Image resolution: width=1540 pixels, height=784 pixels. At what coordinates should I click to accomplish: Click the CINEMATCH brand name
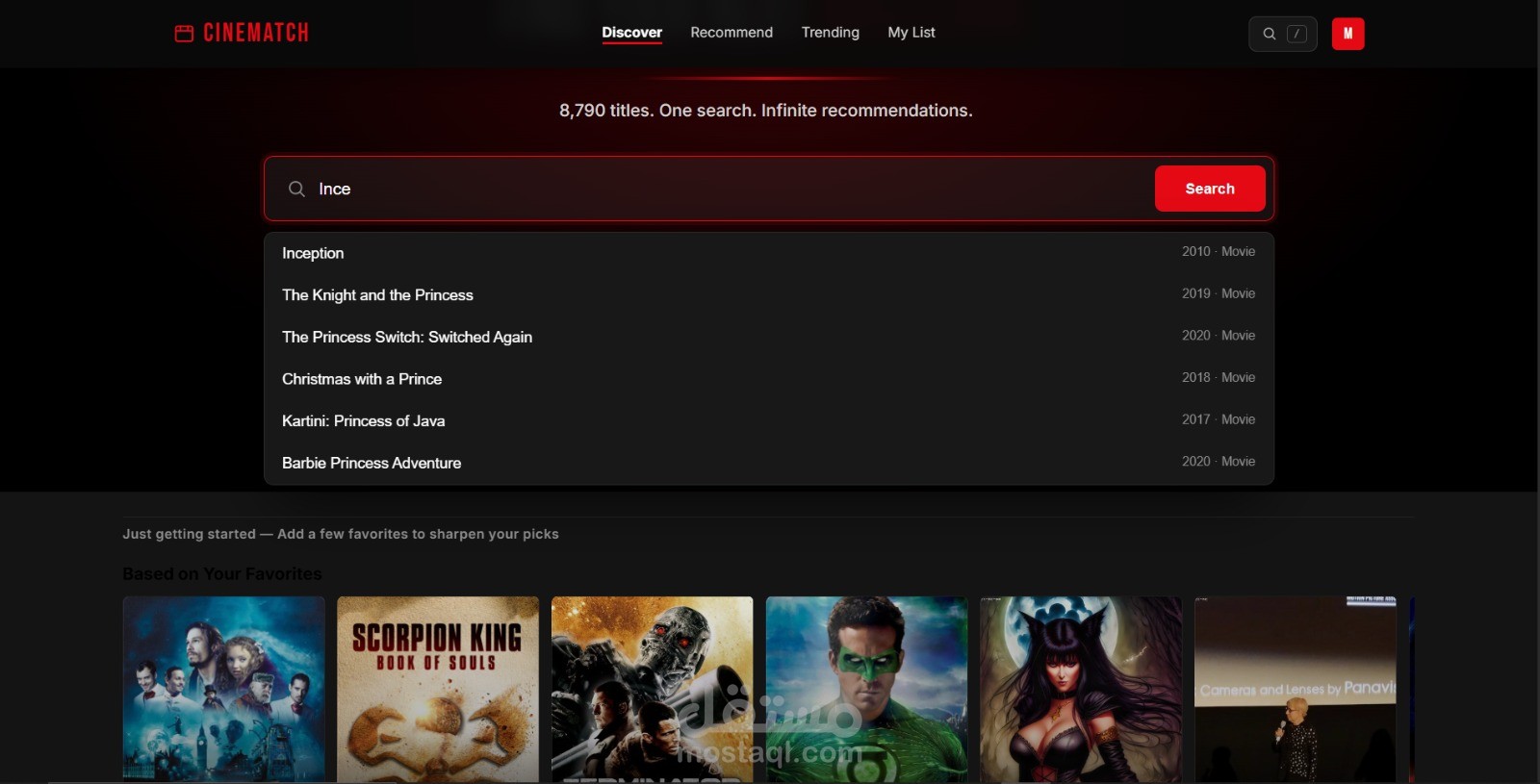(x=256, y=34)
